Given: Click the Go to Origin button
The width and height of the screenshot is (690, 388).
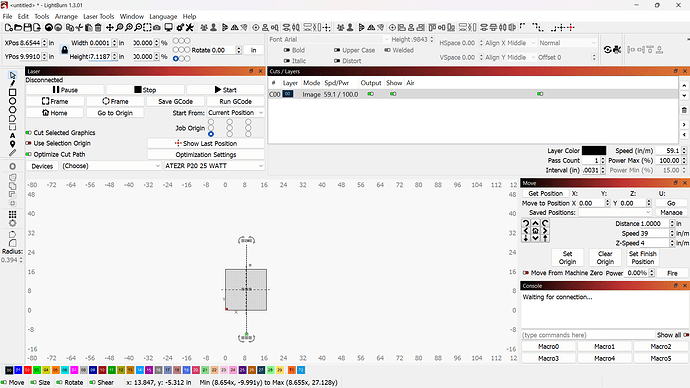Looking at the screenshot, I should [x=115, y=113].
